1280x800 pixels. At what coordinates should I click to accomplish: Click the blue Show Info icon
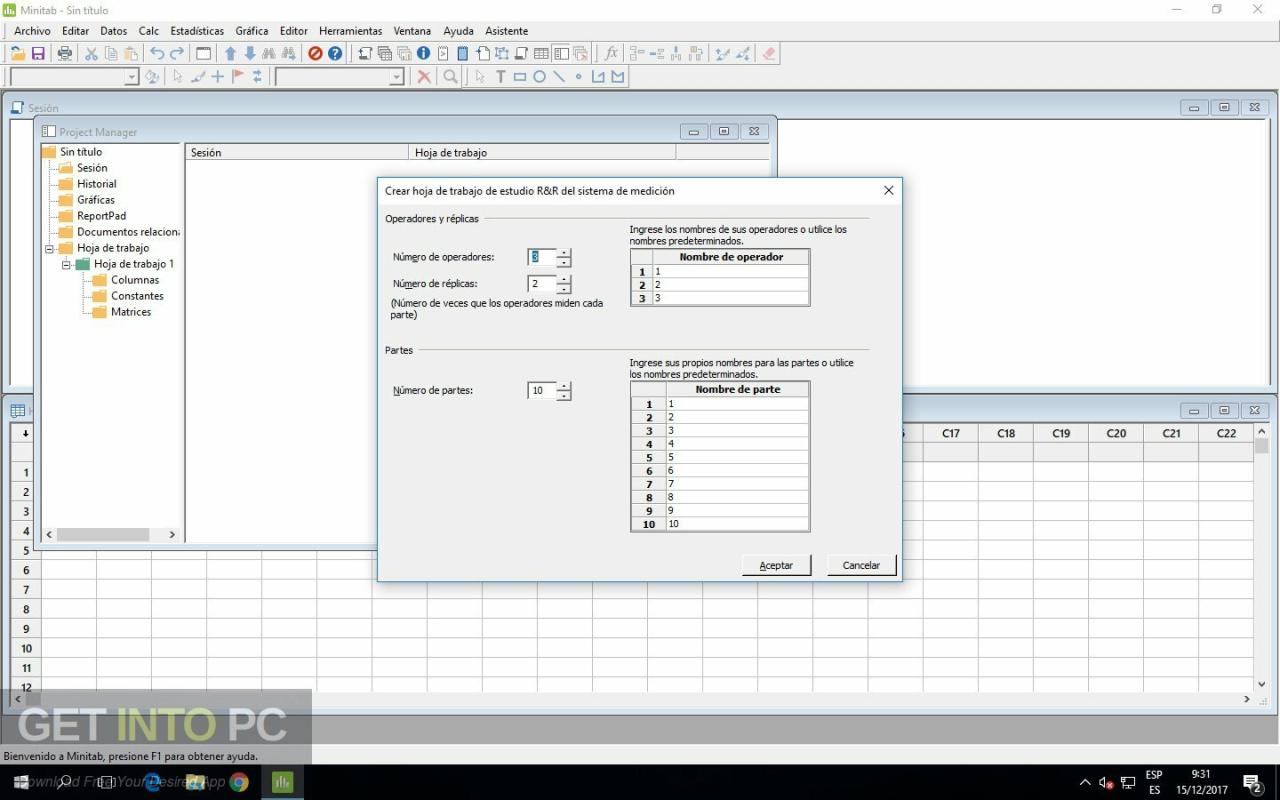(x=423, y=54)
